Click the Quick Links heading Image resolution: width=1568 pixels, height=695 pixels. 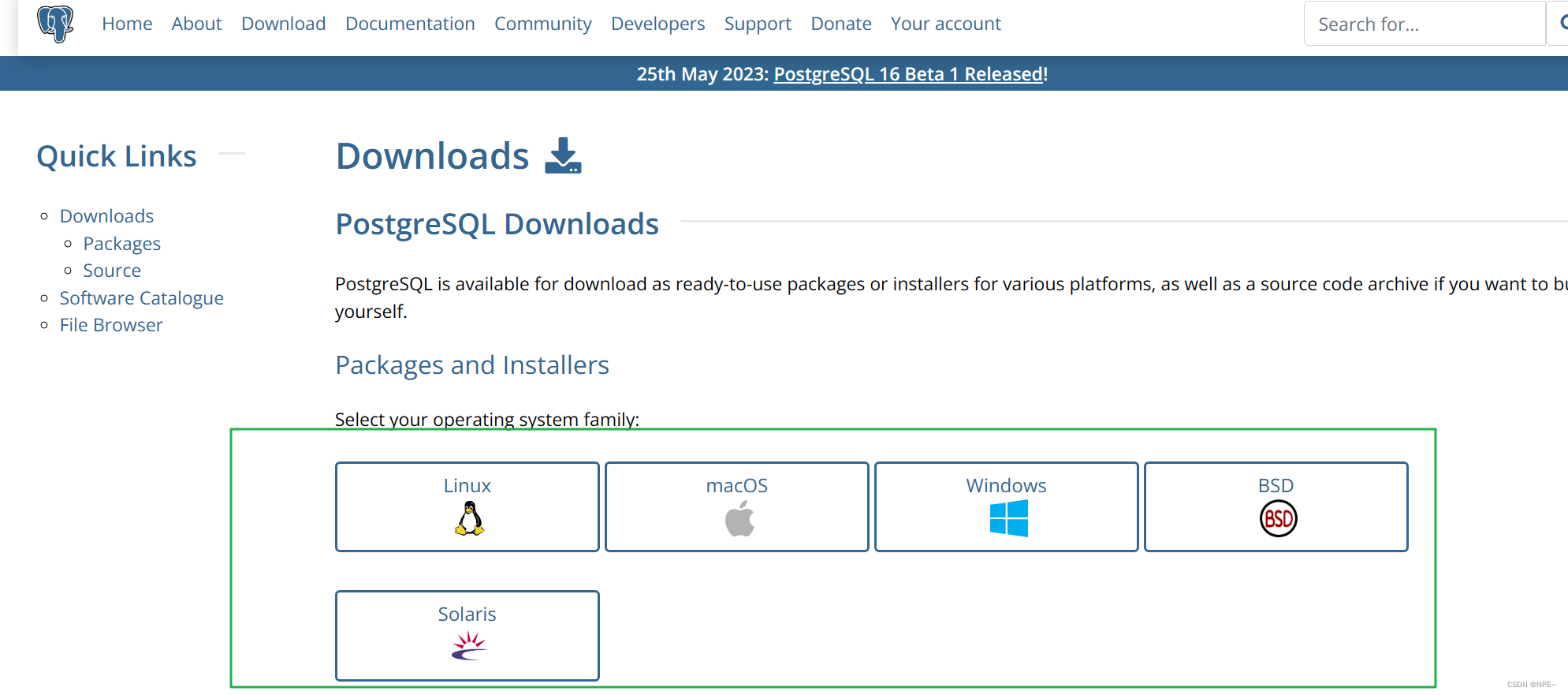click(x=117, y=156)
